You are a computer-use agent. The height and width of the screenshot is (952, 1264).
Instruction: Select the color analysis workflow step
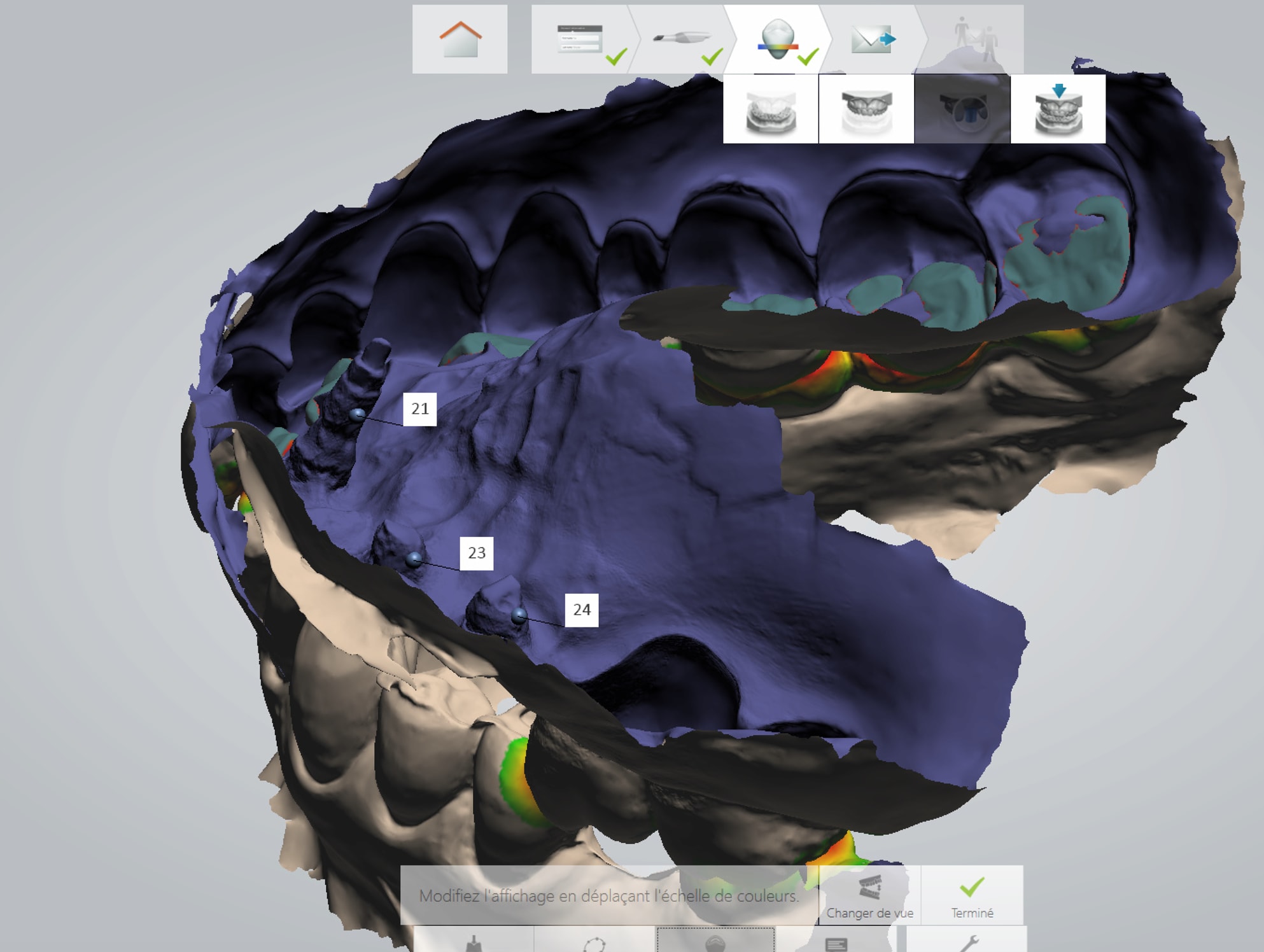coord(777,39)
